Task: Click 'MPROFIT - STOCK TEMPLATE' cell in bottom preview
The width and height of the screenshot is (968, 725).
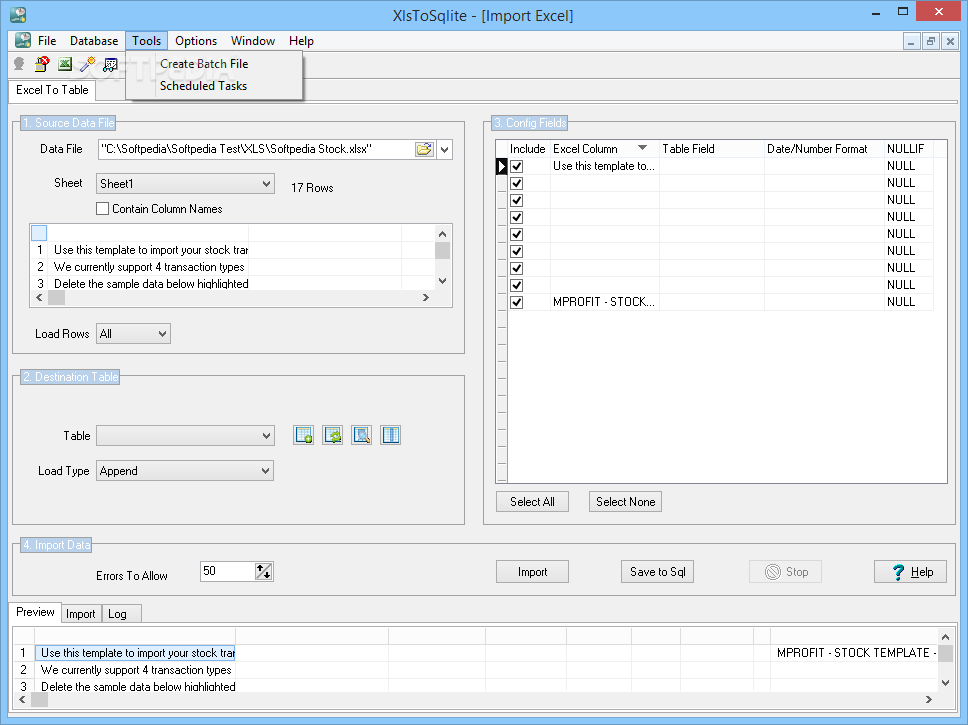Action: (x=854, y=653)
